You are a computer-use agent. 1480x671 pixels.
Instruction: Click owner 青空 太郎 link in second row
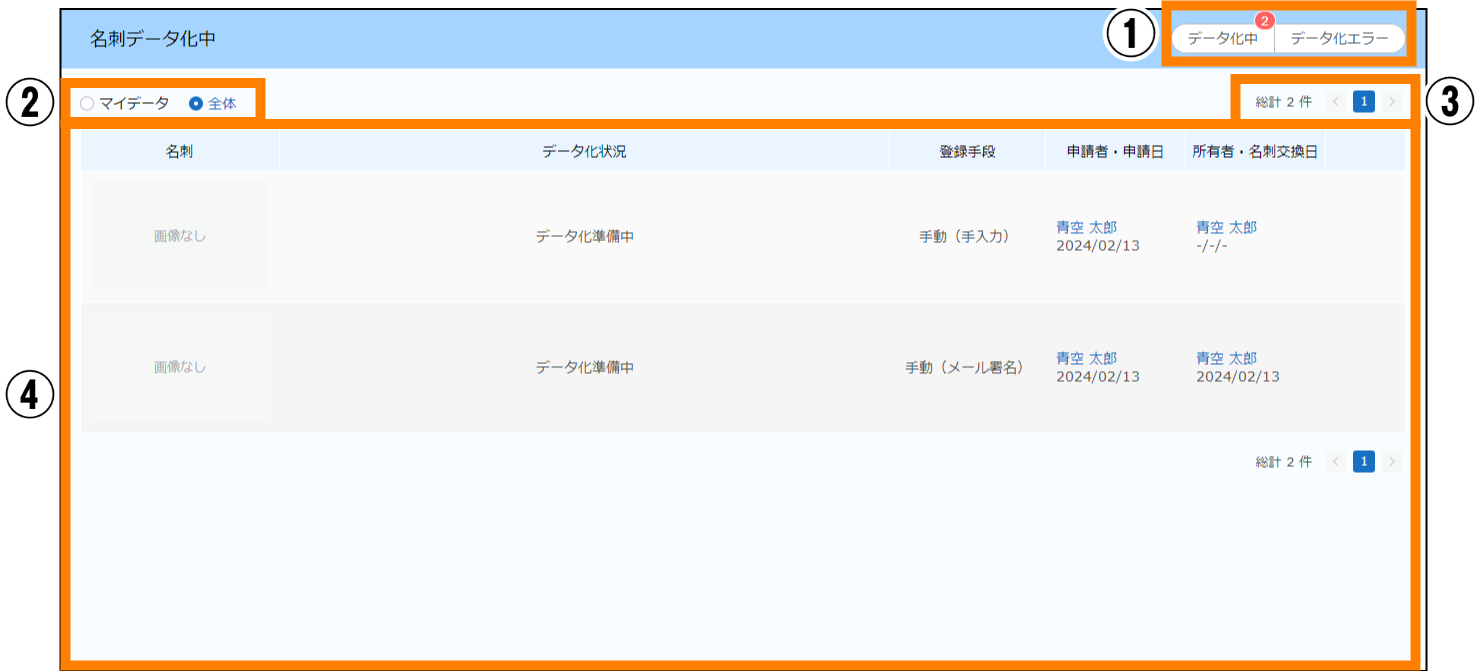pyautogui.click(x=1226, y=358)
